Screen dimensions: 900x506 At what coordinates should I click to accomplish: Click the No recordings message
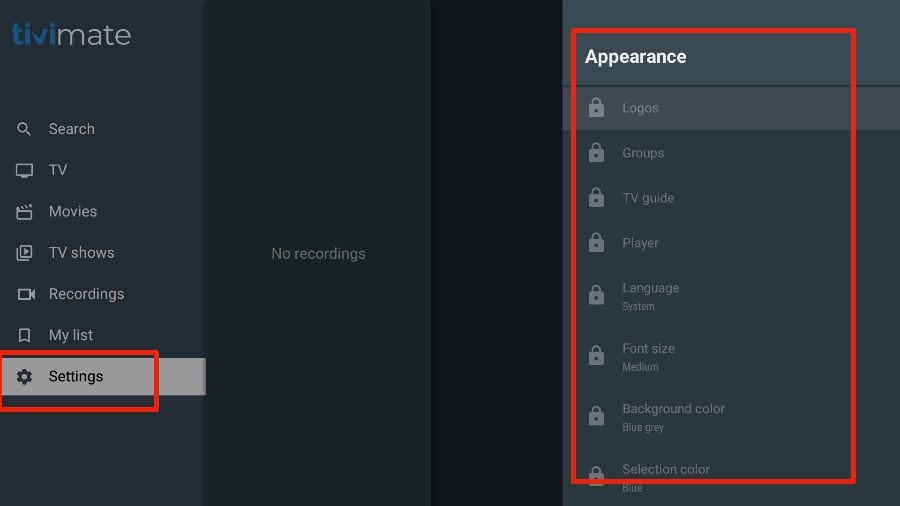click(318, 254)
